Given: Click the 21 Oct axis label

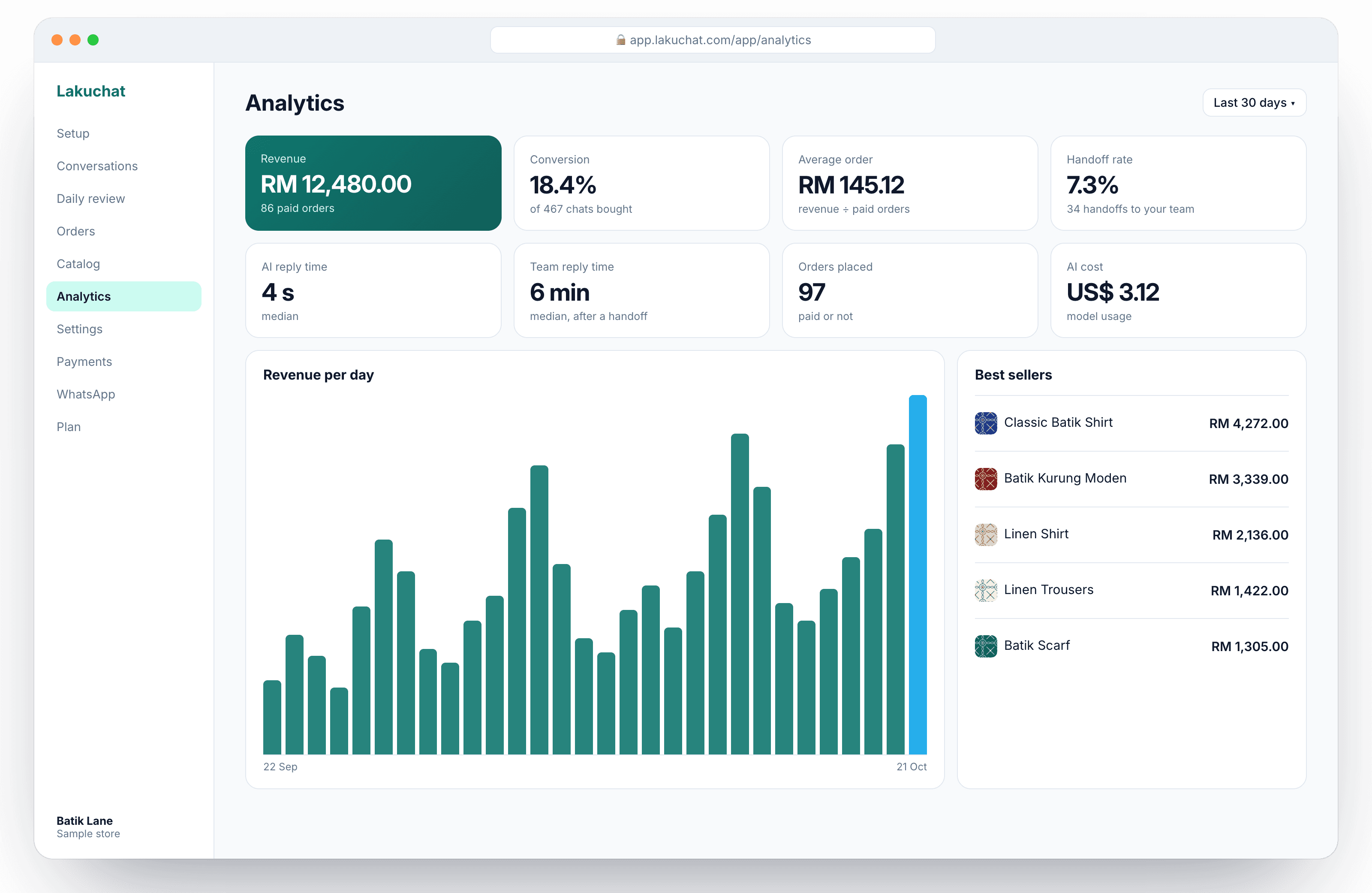Looking at the screenshot, I should tap(912, 766).
